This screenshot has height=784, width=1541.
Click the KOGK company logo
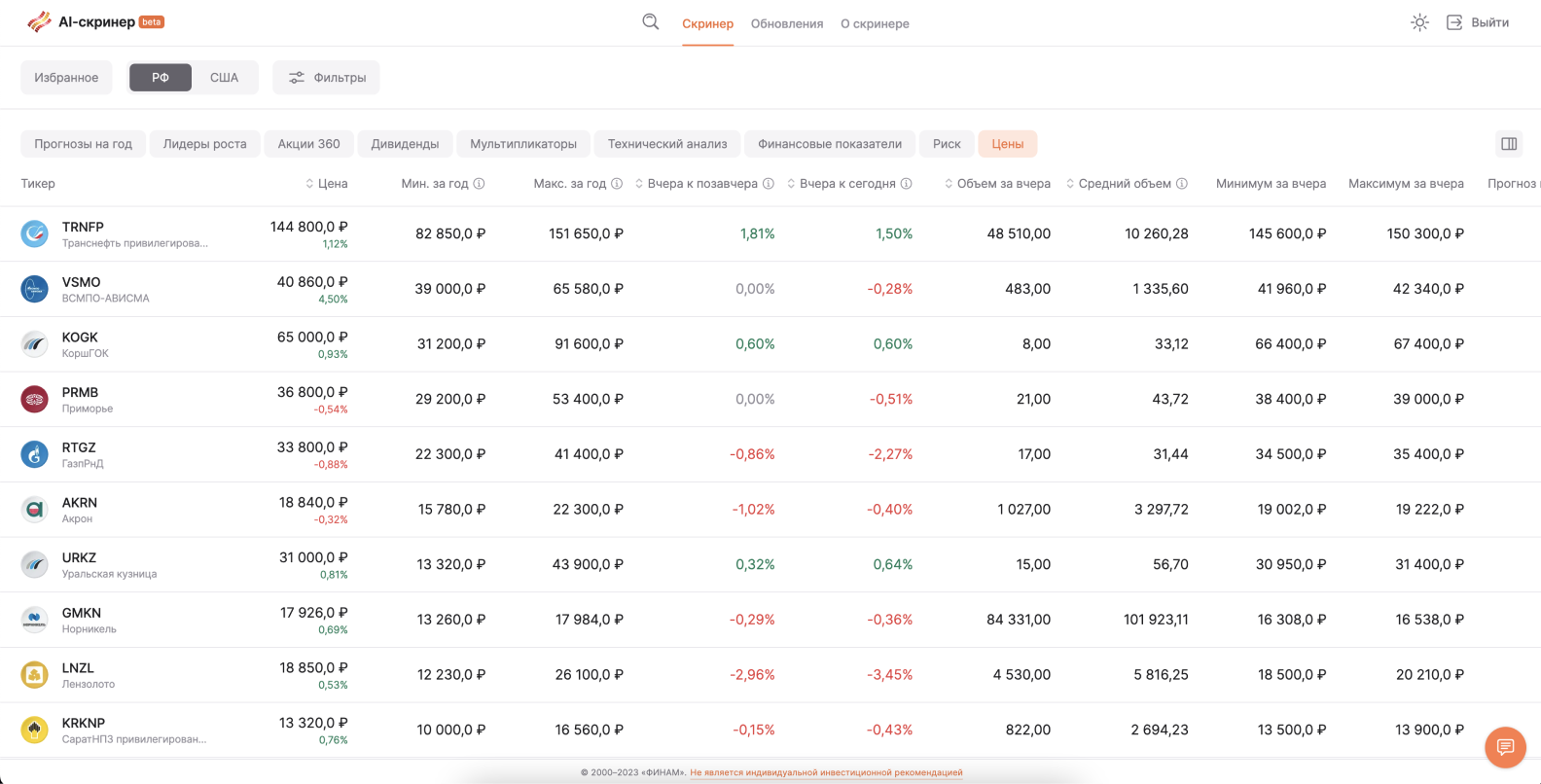[34, 344]
